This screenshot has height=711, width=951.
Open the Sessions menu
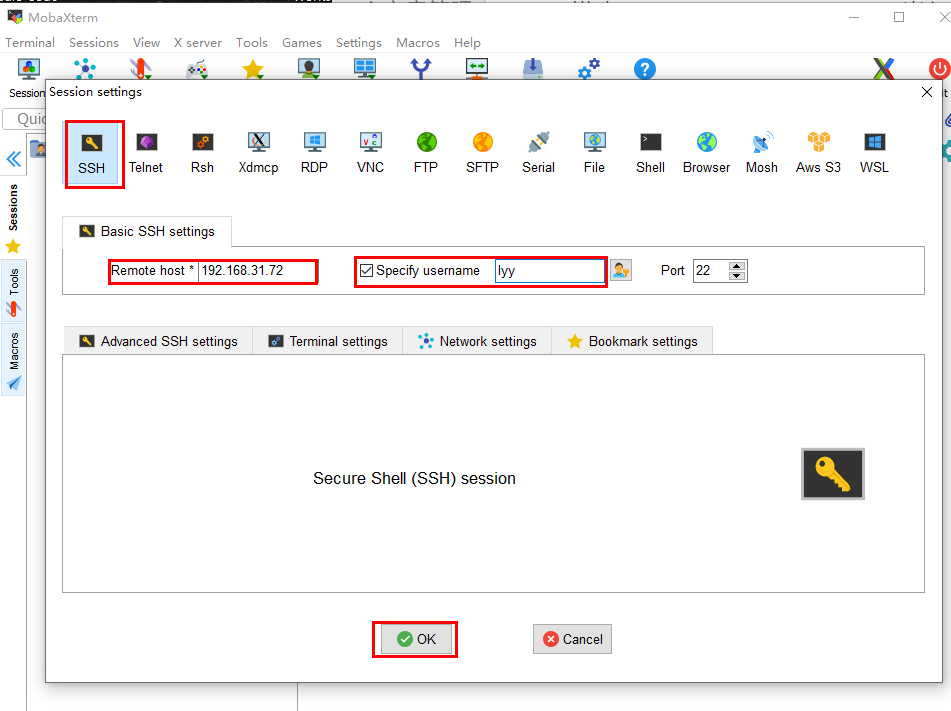coord(93,42)
